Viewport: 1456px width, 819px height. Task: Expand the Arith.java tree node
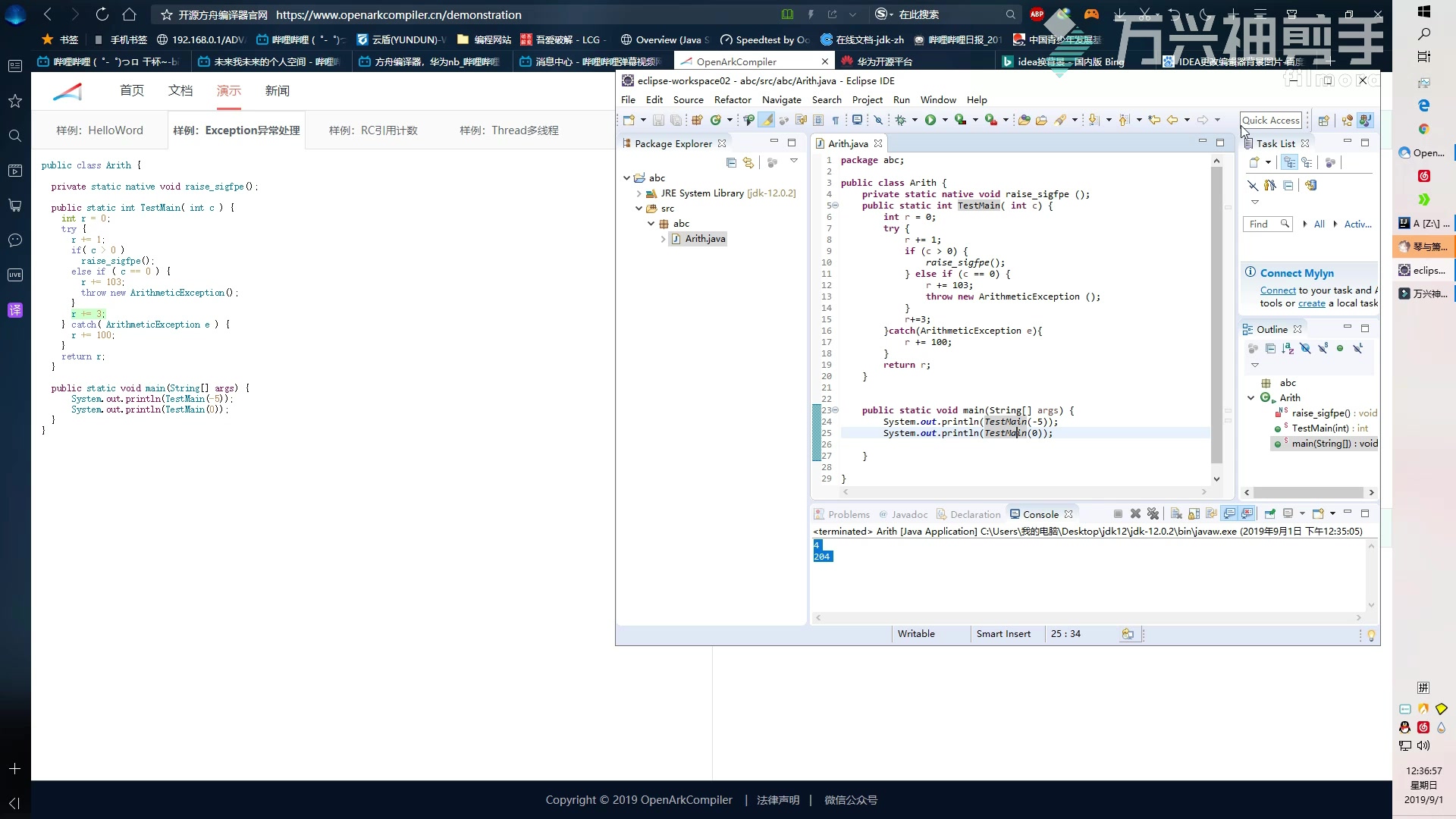pyautogui.click(x=663, y=239)
